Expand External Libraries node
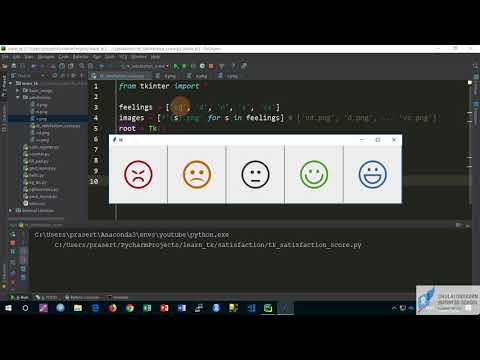 pyautogui.click(x=11, y=210)
